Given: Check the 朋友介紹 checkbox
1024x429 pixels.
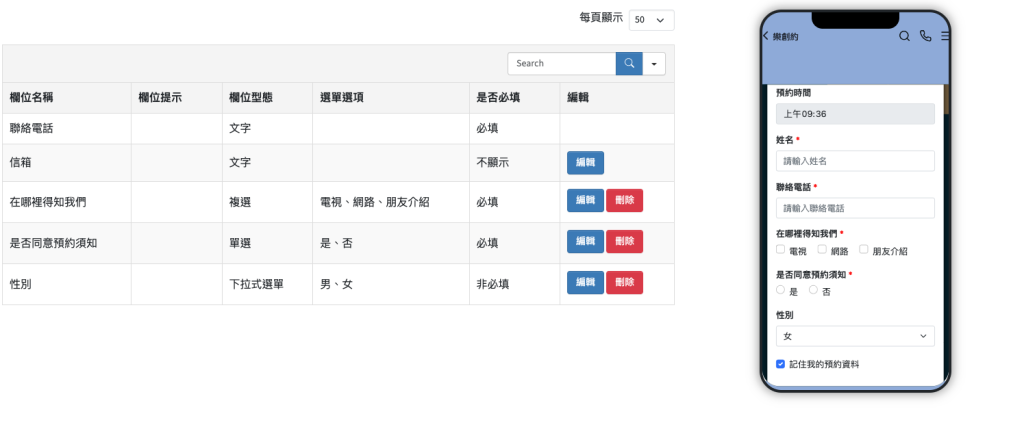Looking at the screenshot, I should click(864, 250).
